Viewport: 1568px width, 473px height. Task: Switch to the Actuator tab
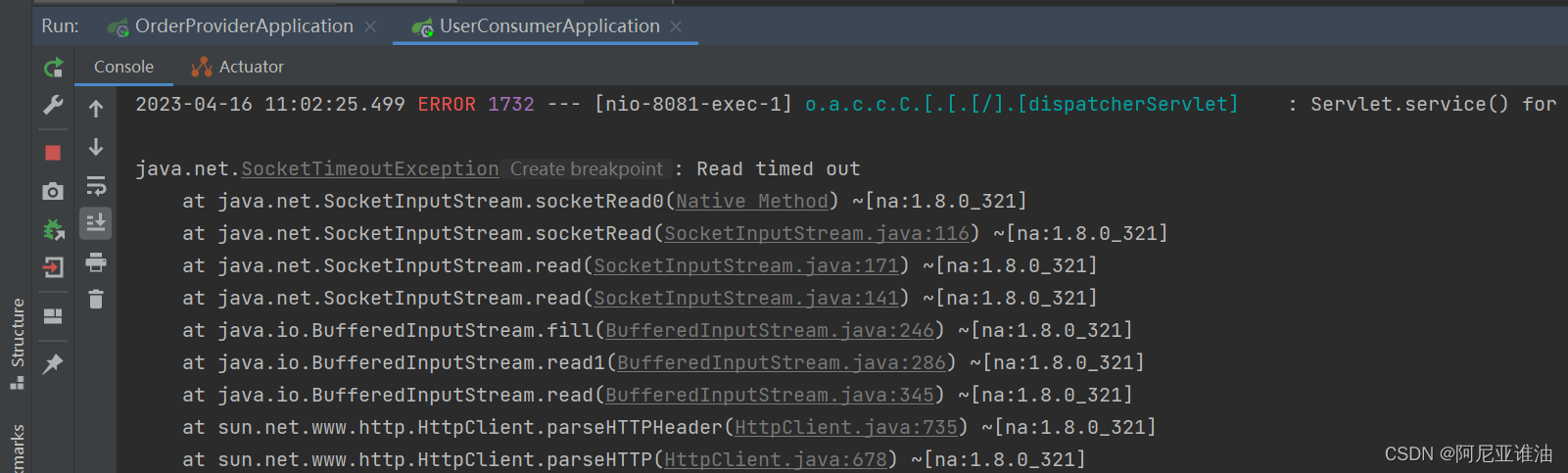pos(251,67)
